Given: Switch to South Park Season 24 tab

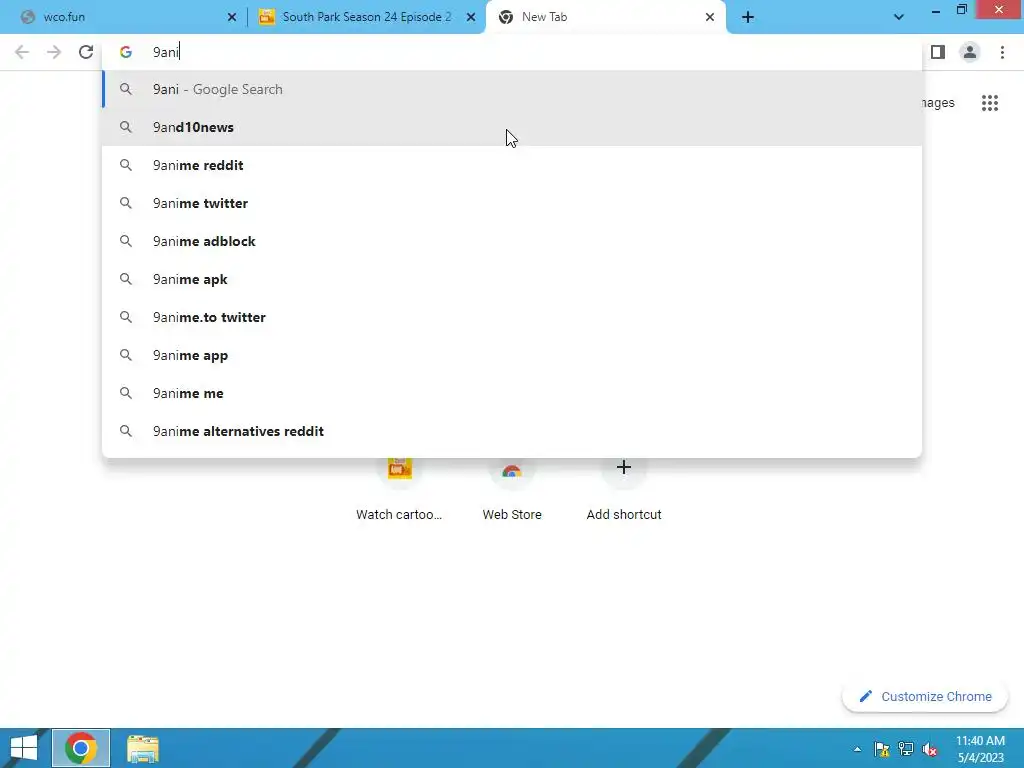Looking at the screenshot, I should [366, 18].
